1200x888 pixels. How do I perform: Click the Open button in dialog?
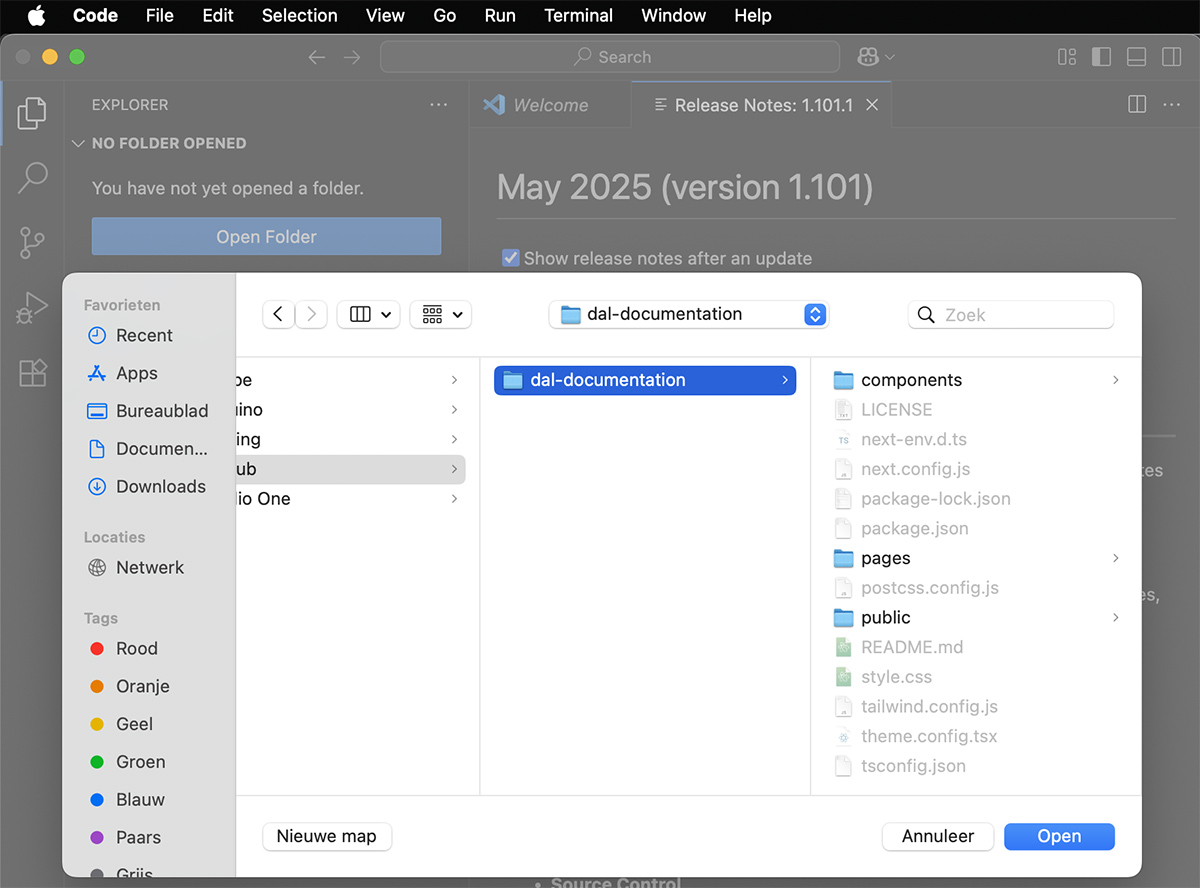point(1059,837)
